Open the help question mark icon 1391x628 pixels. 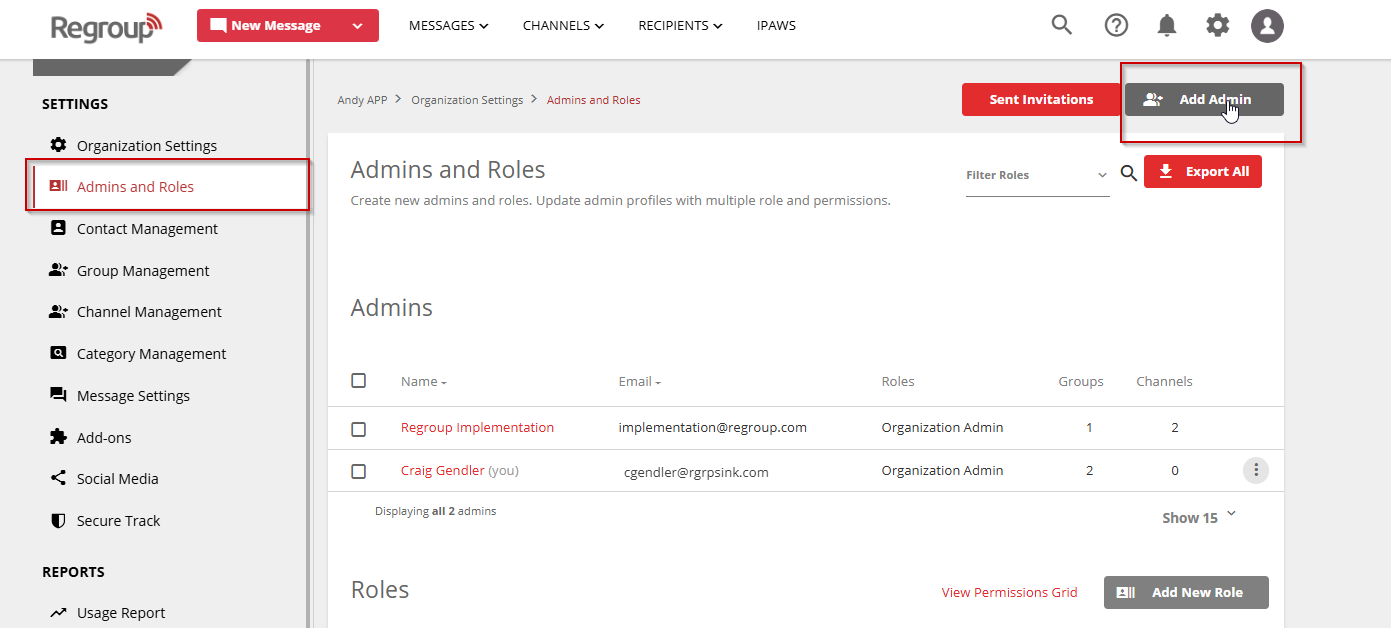click(x=1116, y=25)
